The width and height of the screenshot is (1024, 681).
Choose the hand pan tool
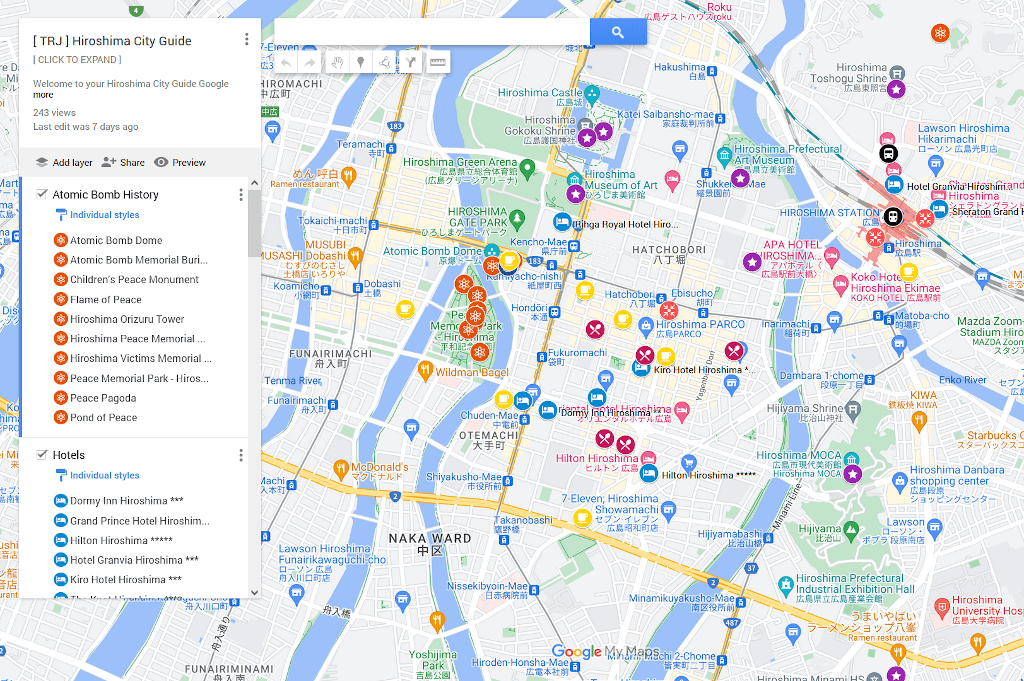point(337,63)
